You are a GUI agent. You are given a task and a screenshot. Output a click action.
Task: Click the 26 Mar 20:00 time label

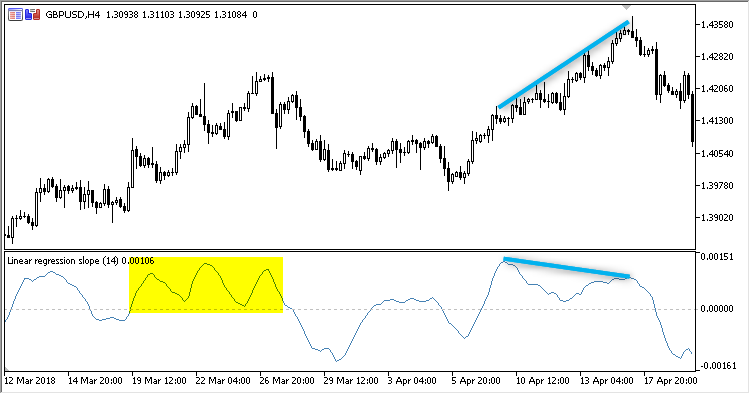coord(287,381)
